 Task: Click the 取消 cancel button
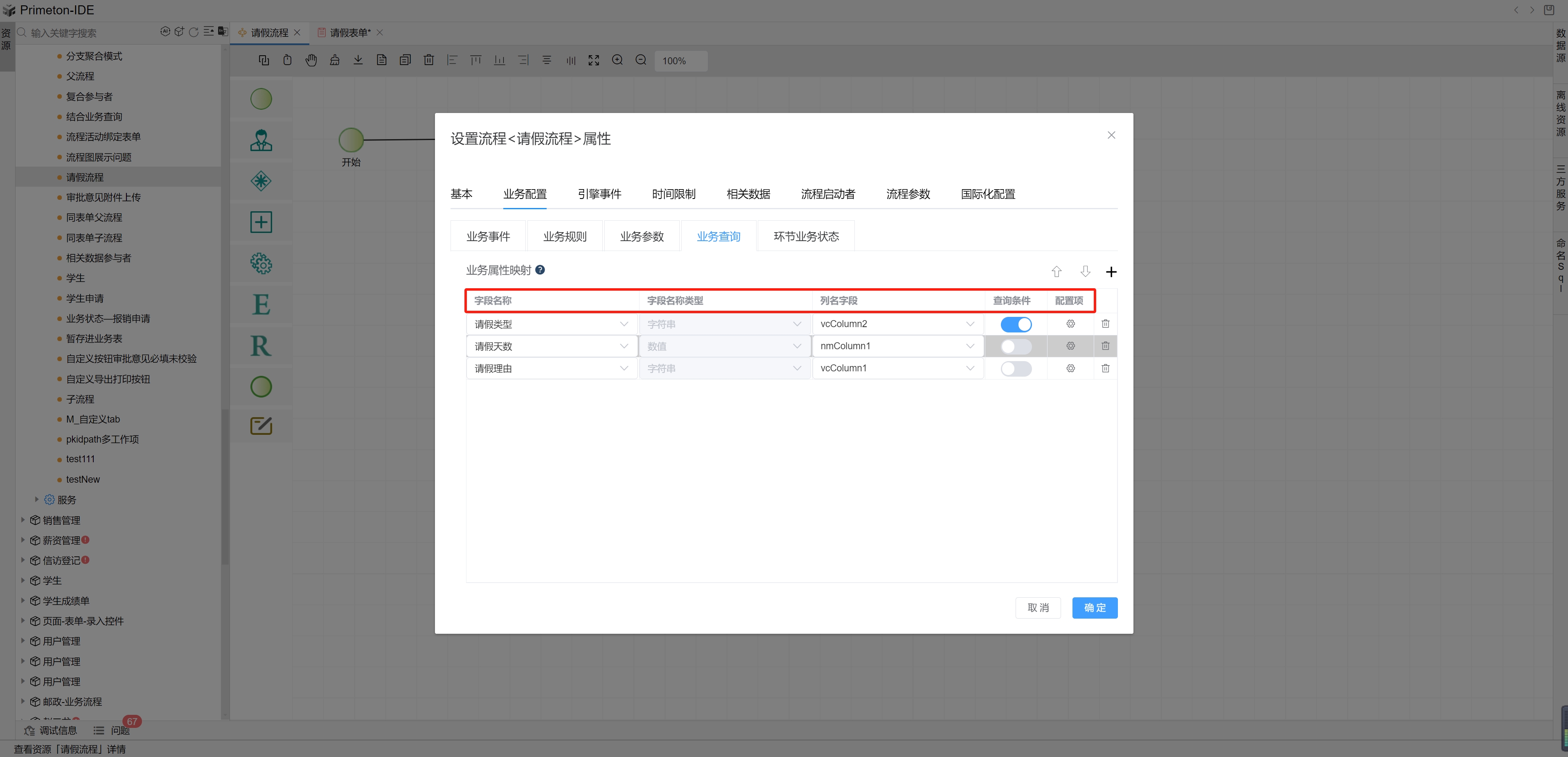point(1038,608)
